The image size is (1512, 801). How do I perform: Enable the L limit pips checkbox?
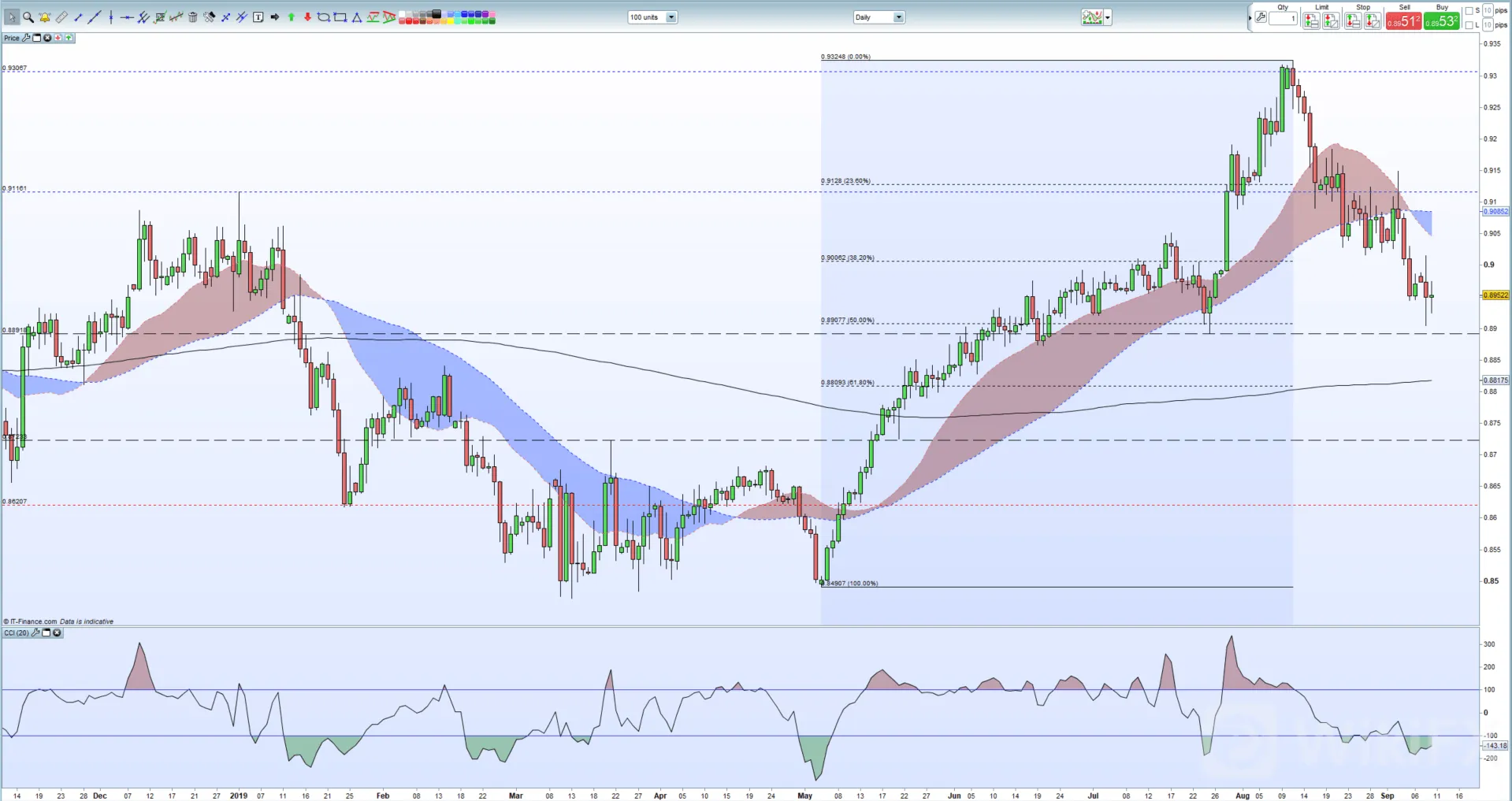pos(1469,25)
